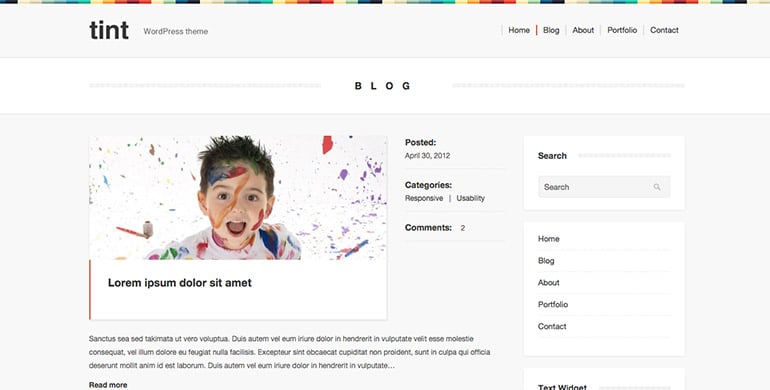Click the search magnifier icon
This screenshot has height=390, width=770.
point(657,187)
